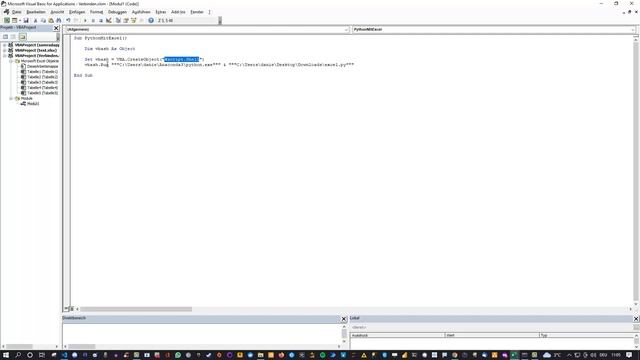
Task: Open the PythonMitExcel procedure dropdown
Action: pos(633,30)
